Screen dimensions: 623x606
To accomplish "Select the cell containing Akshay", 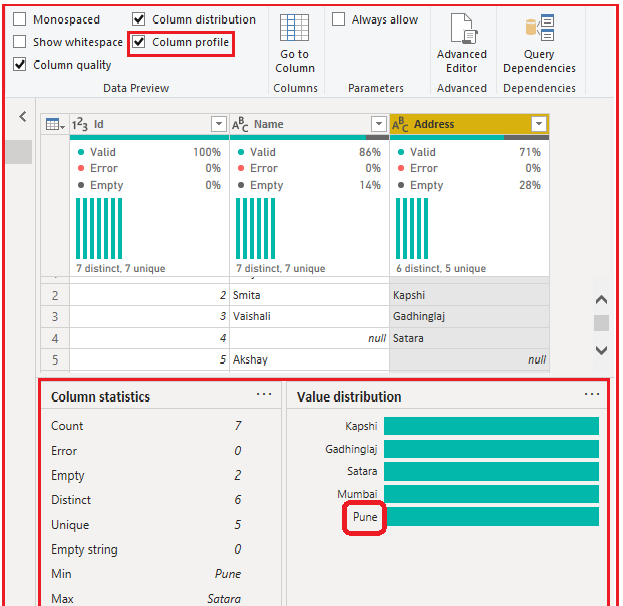I will (x=309, y=360).
